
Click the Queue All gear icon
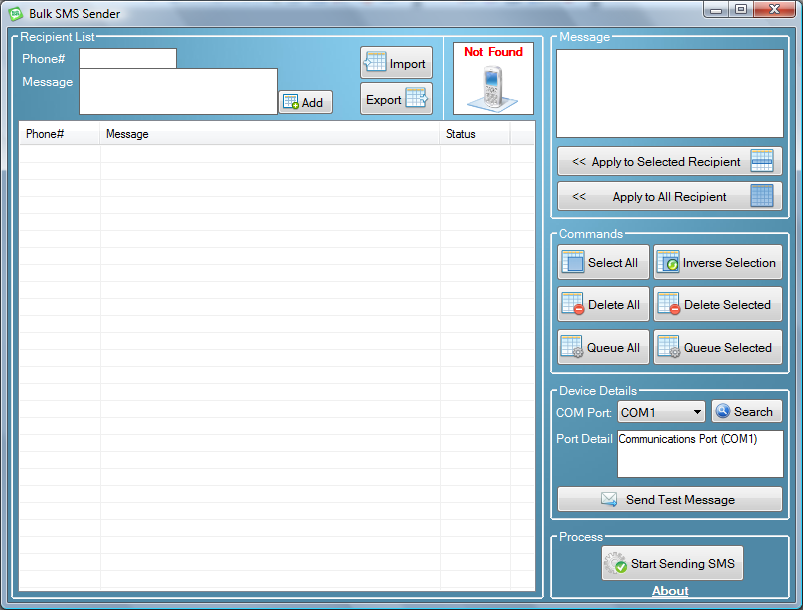(572, 346)
